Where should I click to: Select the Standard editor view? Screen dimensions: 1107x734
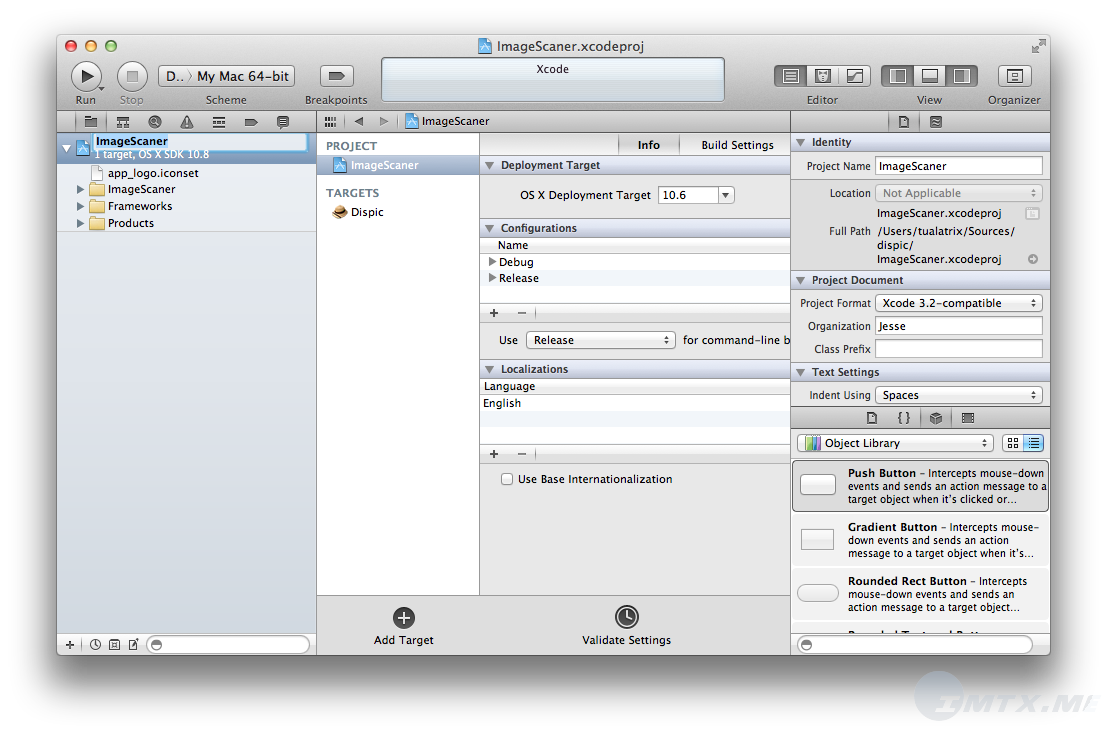[x=791, y=76]
